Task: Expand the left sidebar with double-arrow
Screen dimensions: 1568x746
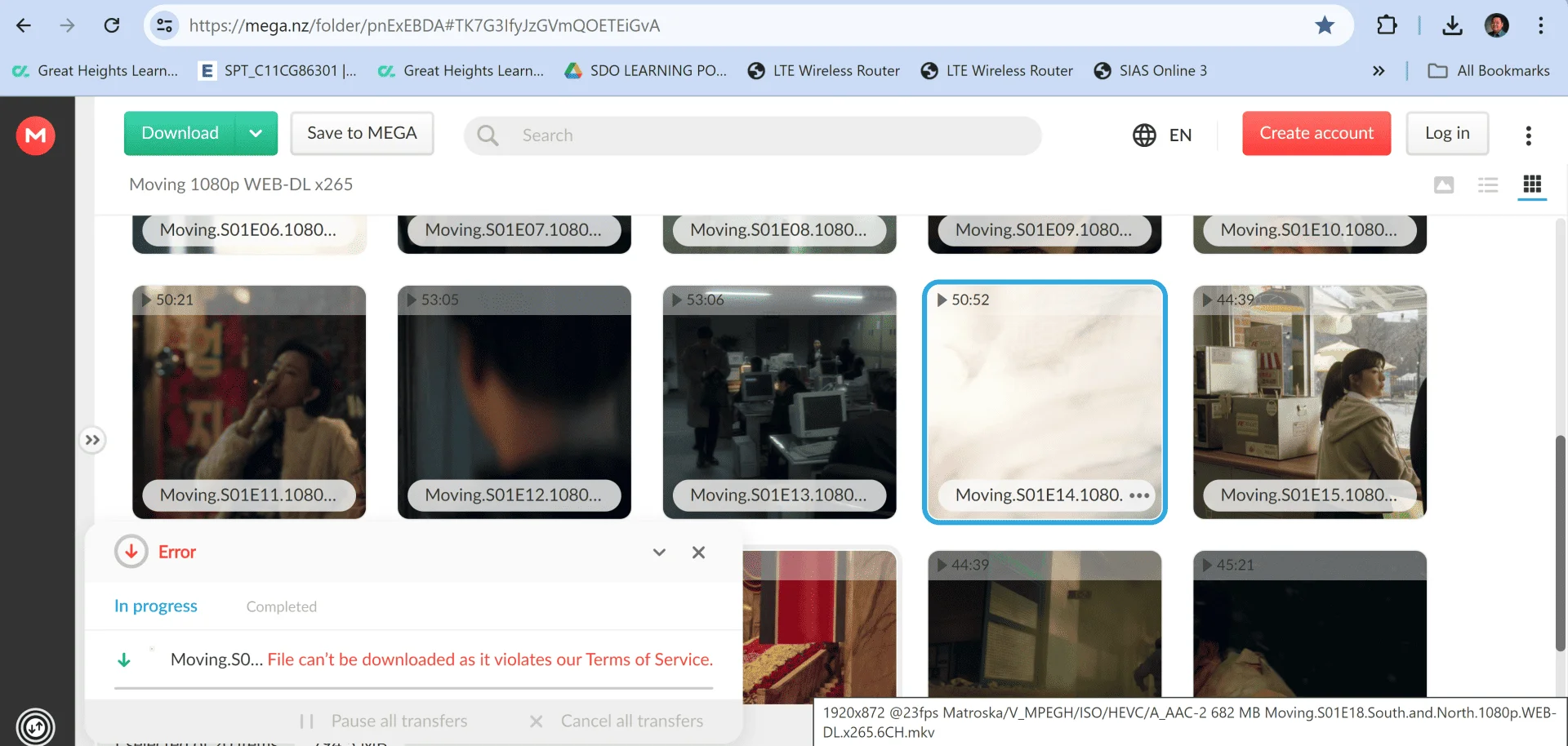Action: coord(92,441)
